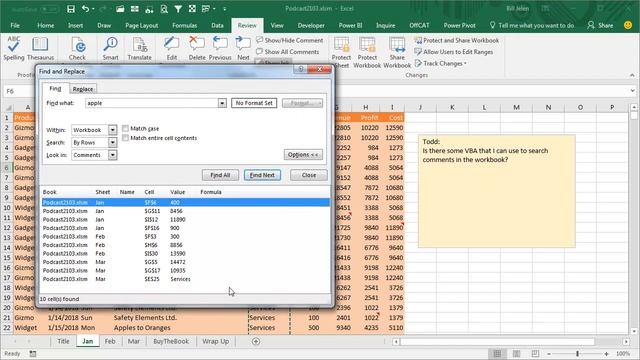This screenshot has width=640, height=360.
Task: Run the Spelling check icon
Action: tap(14, 48)
